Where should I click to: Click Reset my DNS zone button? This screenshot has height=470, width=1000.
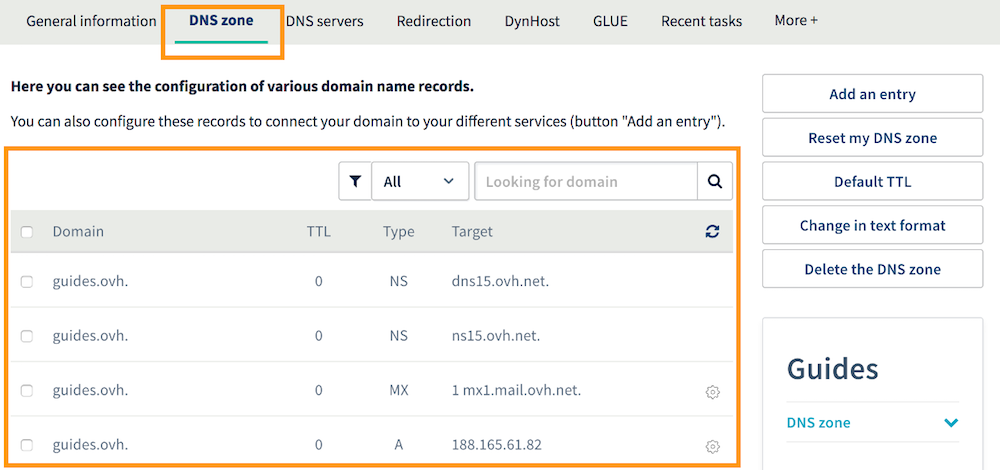click(x=872, y=138)
